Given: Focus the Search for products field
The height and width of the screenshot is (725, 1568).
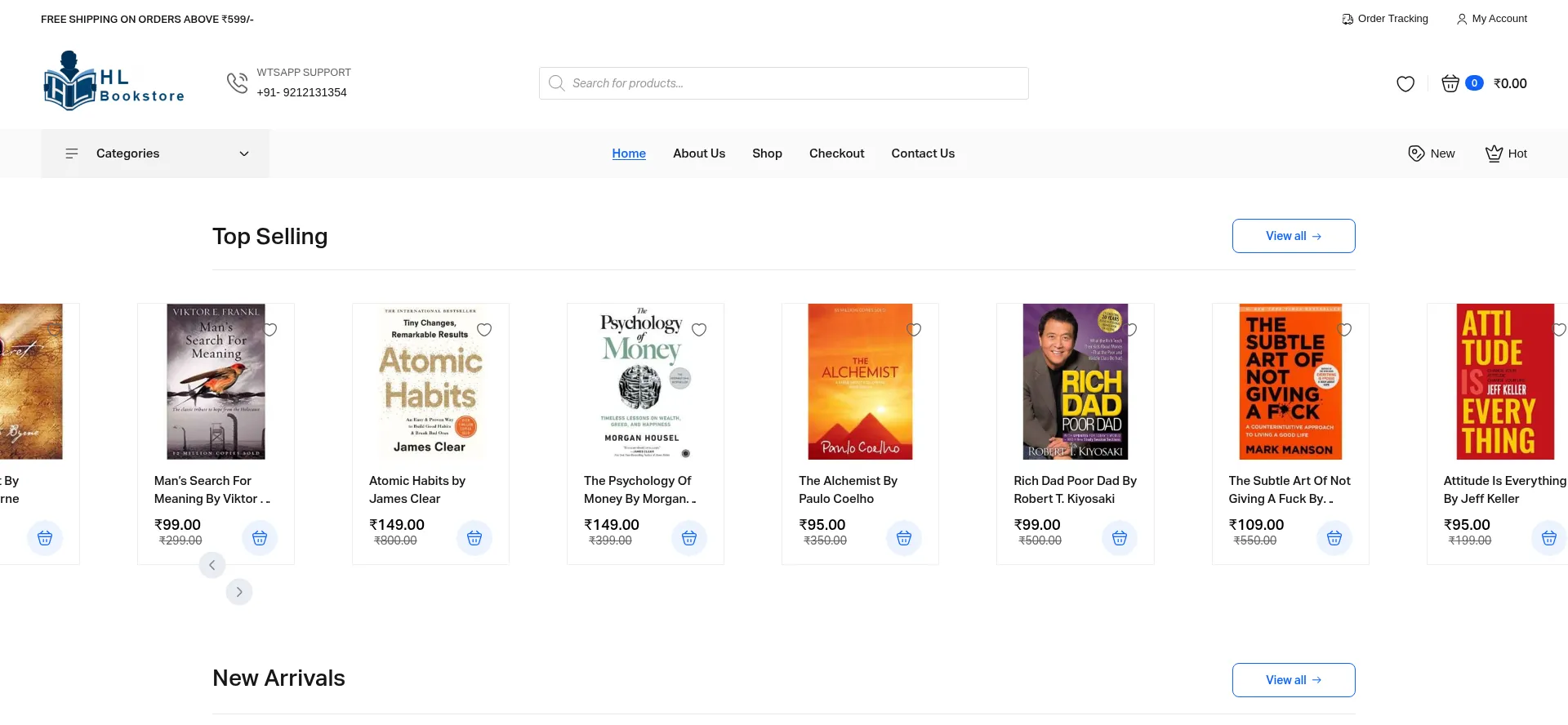Looking at the screenshot, I should coord(783,83).
